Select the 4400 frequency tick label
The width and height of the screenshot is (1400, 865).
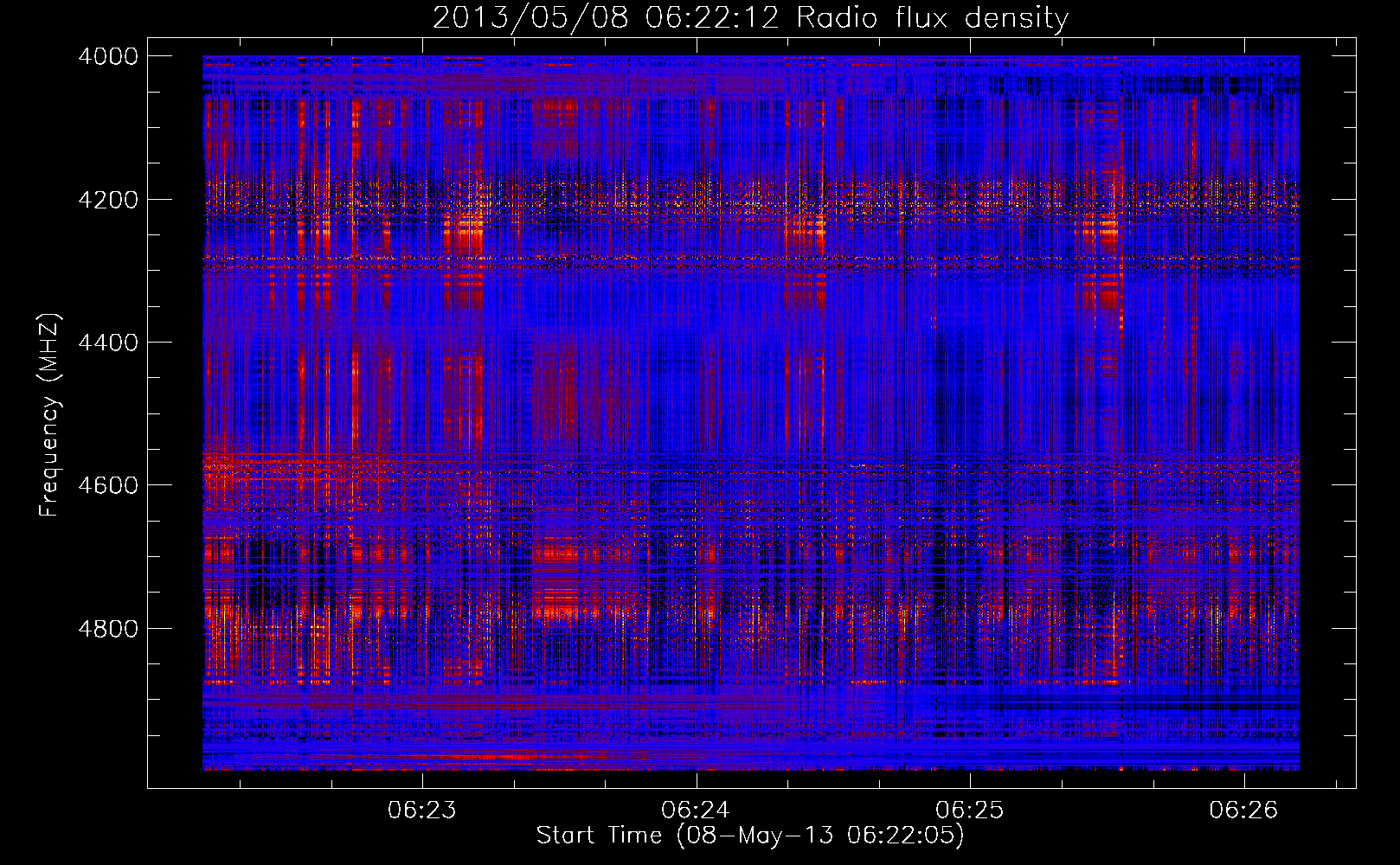108,343
